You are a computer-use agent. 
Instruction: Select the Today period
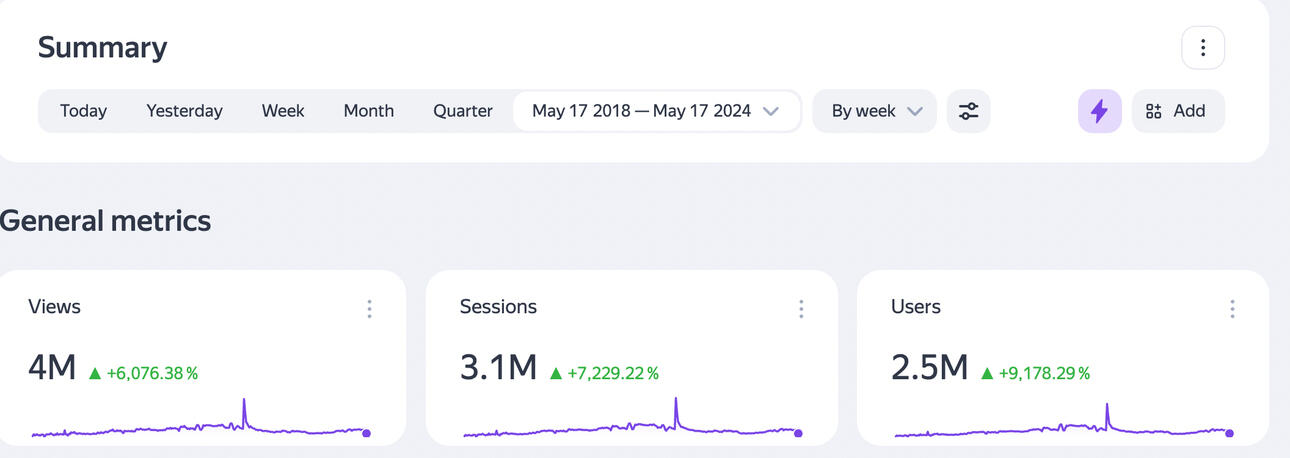tap(83, 111)
